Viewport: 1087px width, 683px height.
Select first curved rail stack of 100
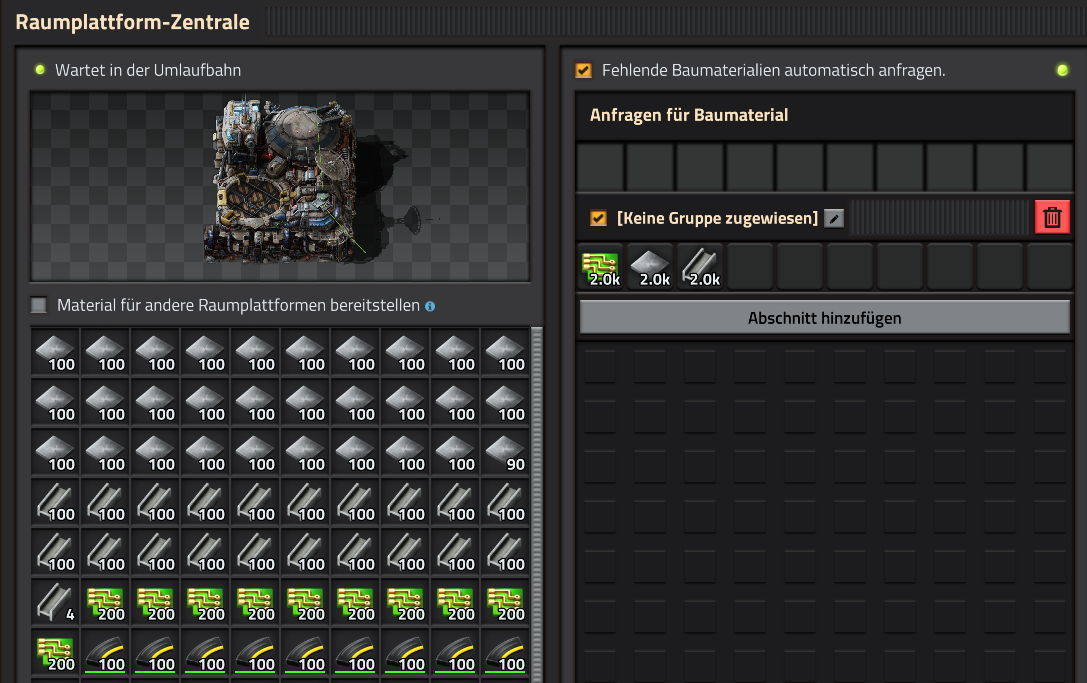point(105,652)
